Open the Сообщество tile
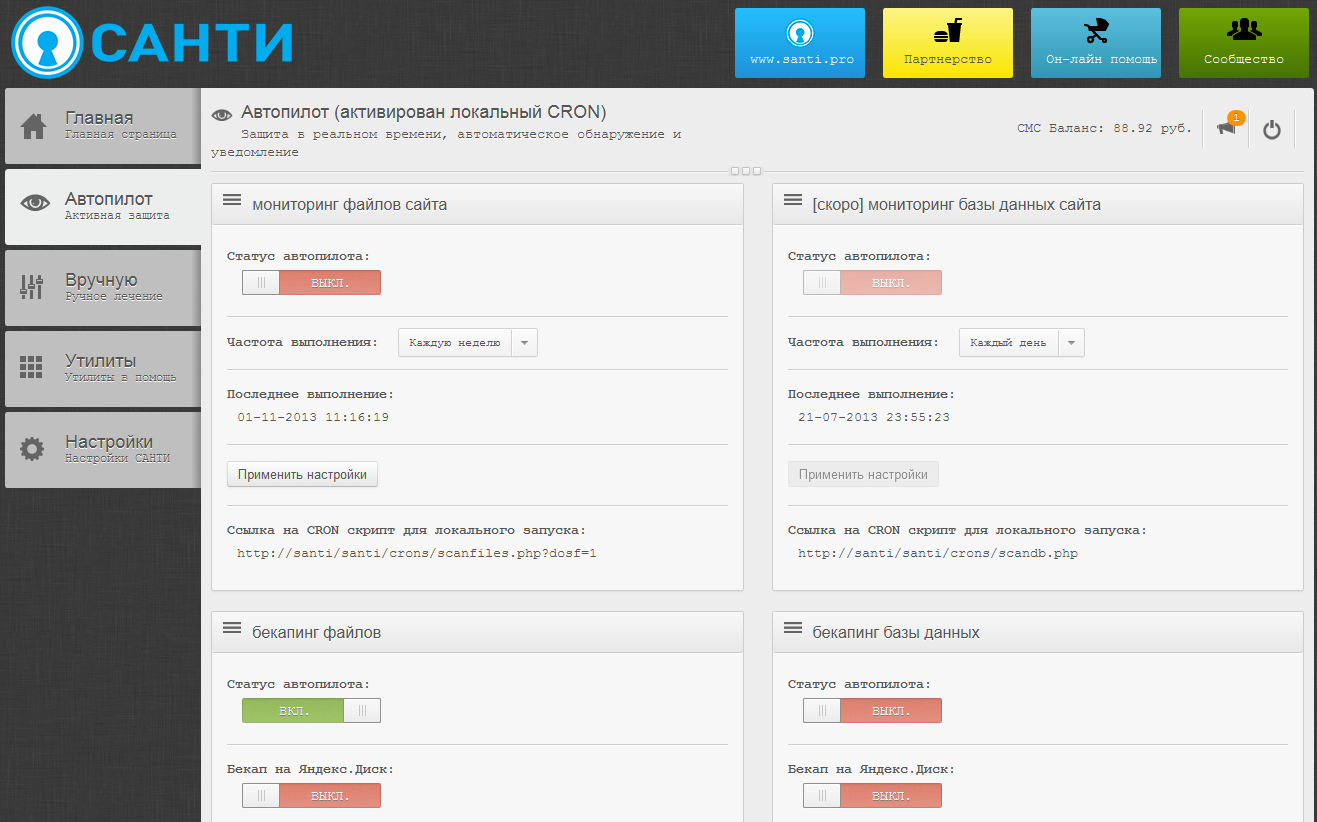1317x822 pixels. pos(1244,43)
